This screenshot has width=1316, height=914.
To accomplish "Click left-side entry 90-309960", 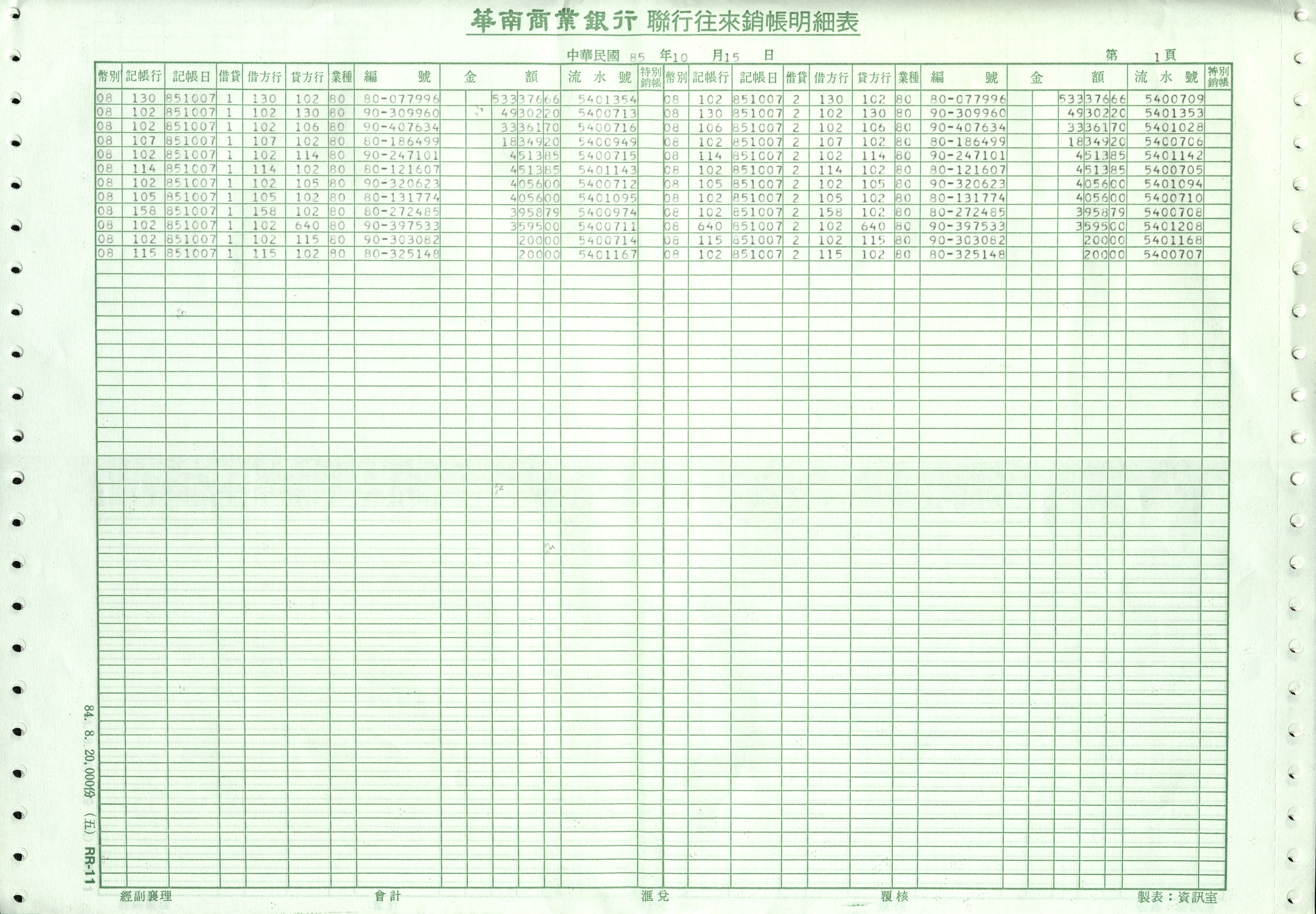I will point(401,113).
